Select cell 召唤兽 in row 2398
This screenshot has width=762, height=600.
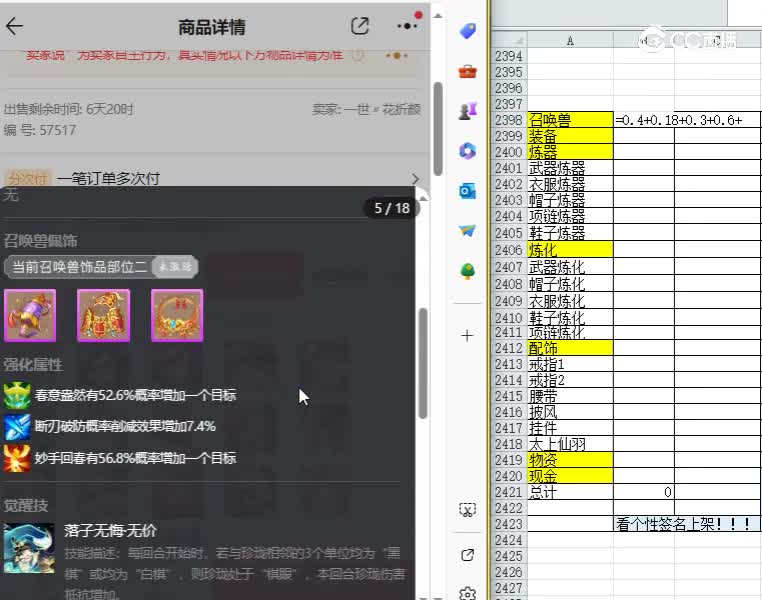pos(570,120)
